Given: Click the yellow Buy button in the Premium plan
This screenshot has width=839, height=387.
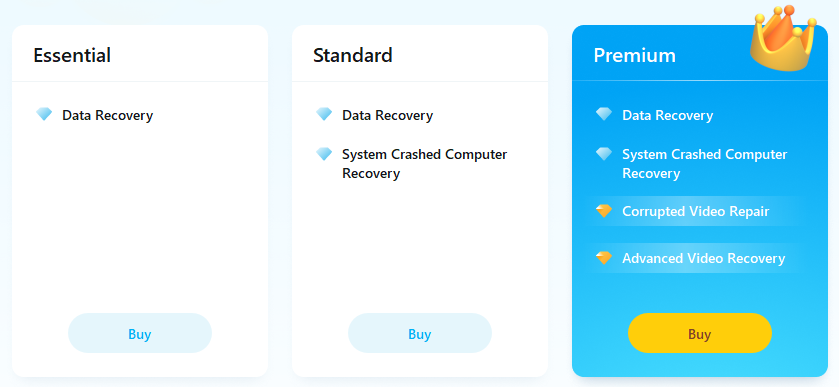Looking at the screenshot, I should (x=699, y=333).
